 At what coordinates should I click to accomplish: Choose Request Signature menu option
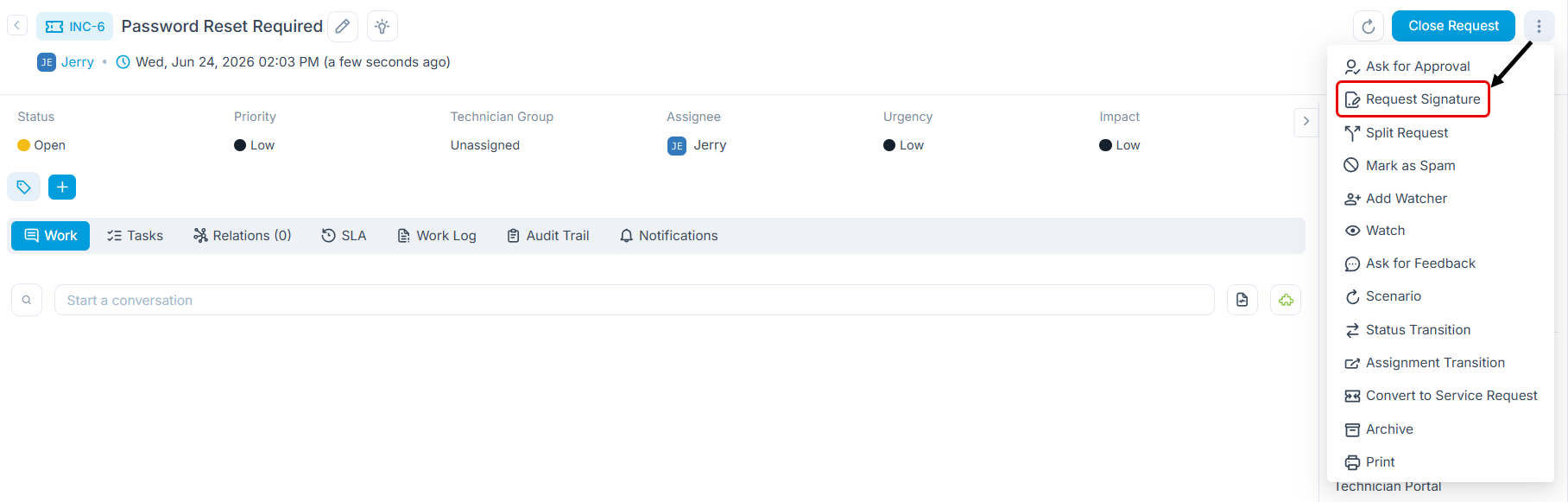click(x=1413, y=99)
